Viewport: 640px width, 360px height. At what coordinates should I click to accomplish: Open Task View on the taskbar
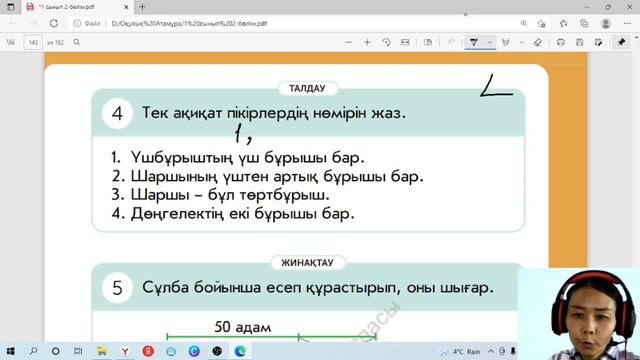click(x=78, y=351)
